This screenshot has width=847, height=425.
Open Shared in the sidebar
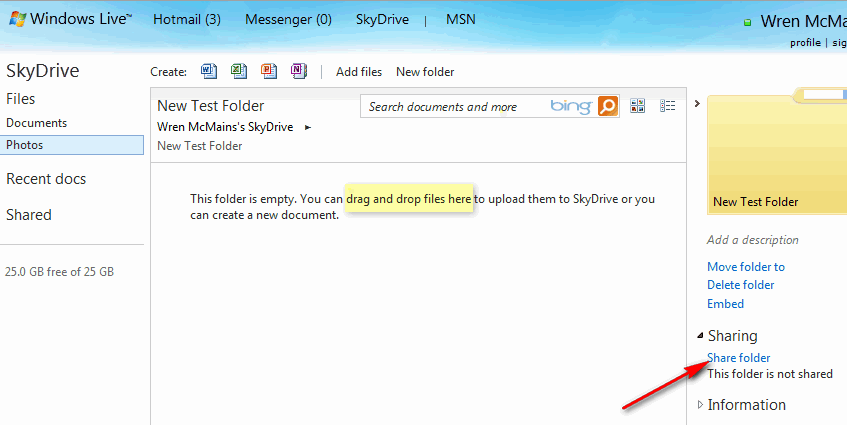coord(29,215)
